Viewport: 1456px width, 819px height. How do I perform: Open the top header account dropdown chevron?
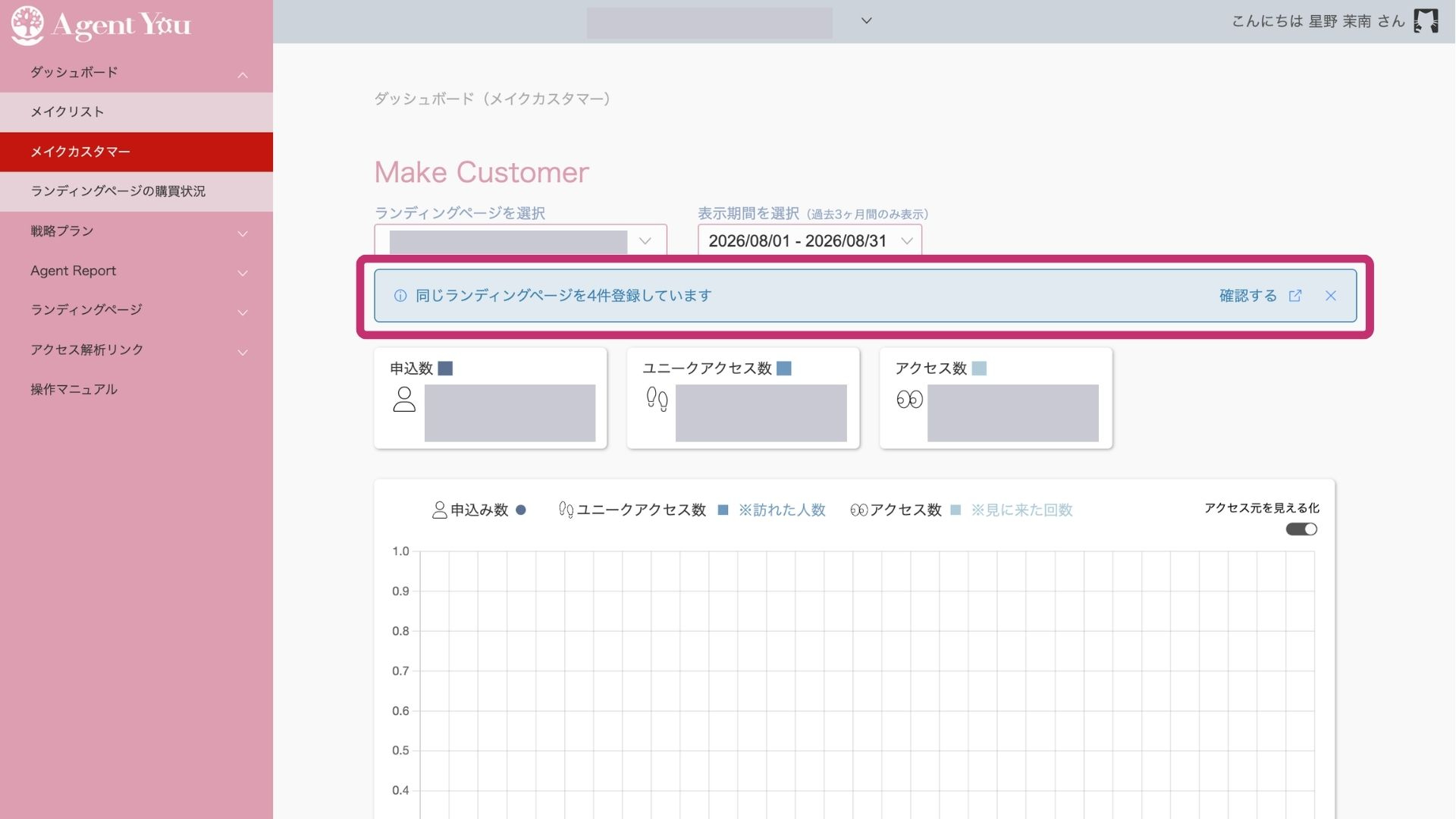coord(866,21)
